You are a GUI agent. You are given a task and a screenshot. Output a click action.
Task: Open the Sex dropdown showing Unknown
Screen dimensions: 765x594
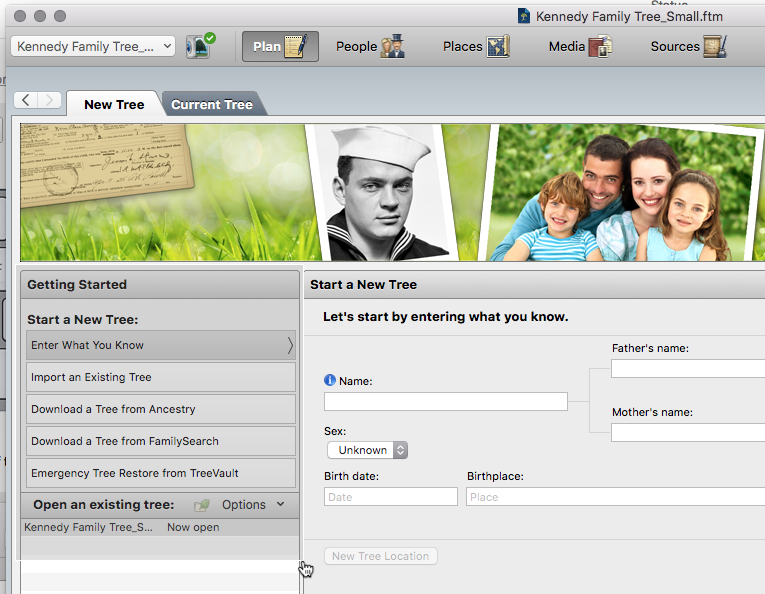point(367,450)
